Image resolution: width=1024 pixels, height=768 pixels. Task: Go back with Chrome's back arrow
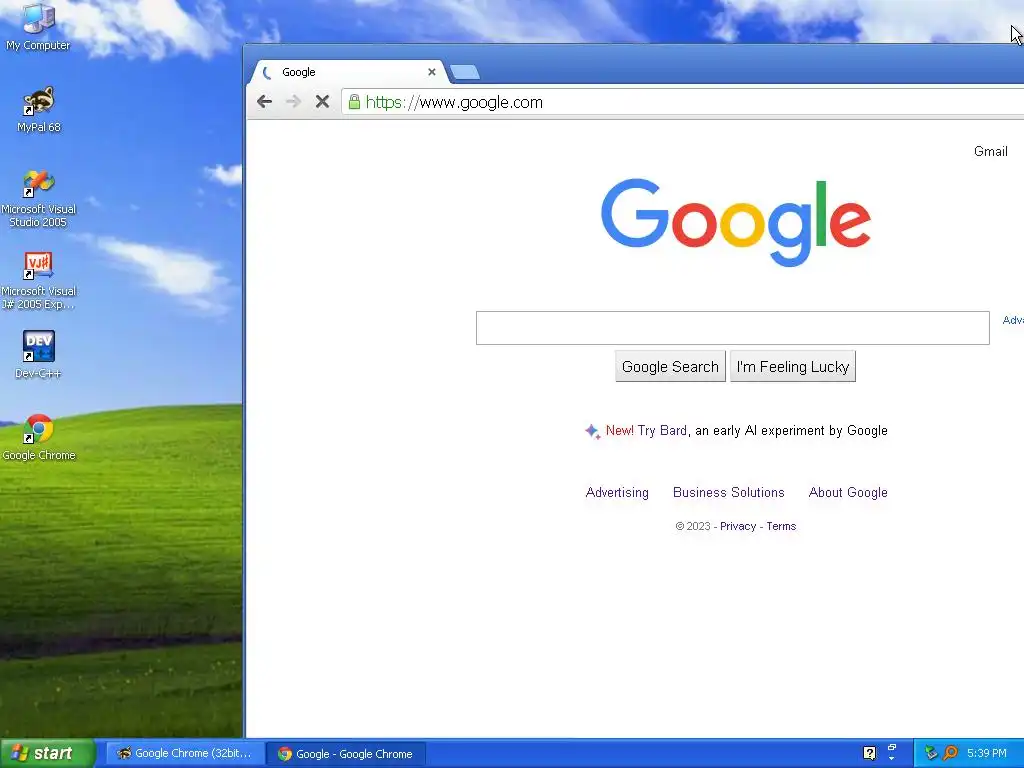264,102
